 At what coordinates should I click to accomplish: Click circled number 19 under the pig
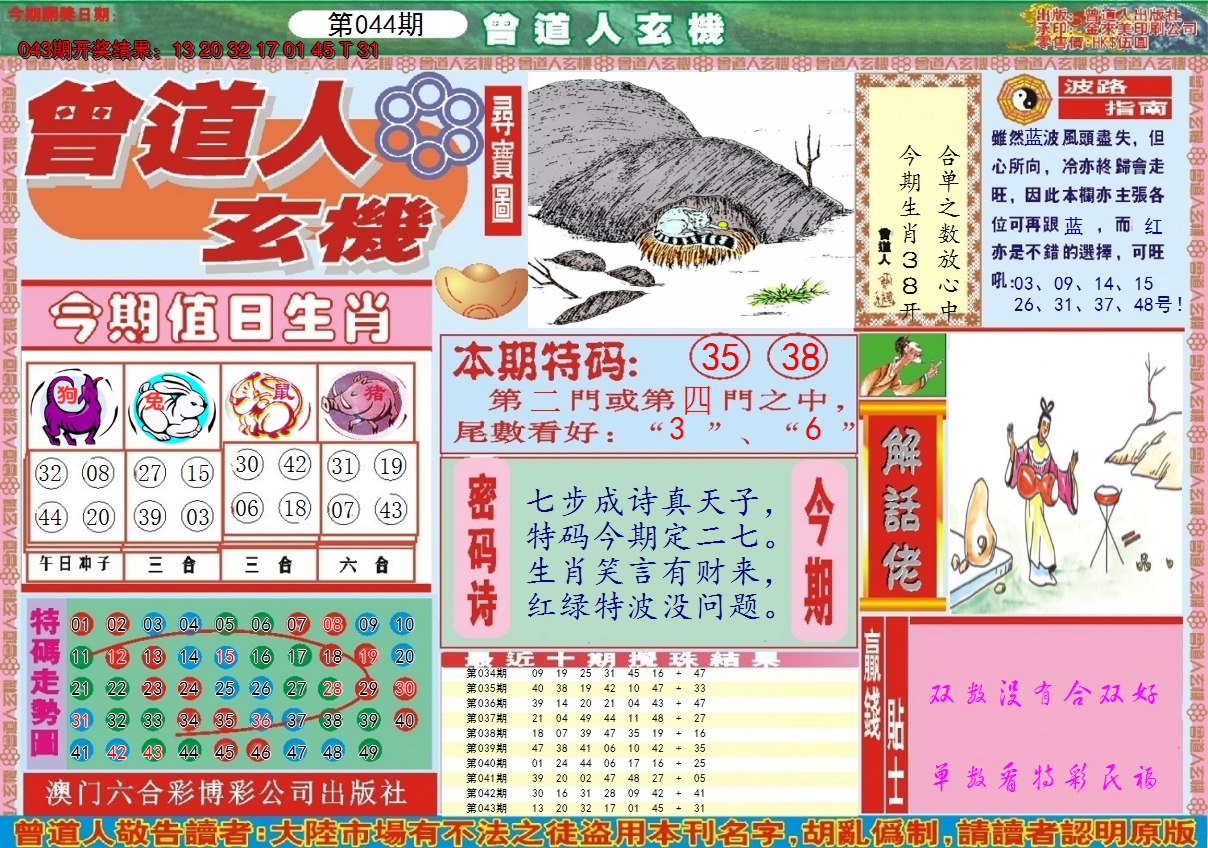[x=391, y=465]
